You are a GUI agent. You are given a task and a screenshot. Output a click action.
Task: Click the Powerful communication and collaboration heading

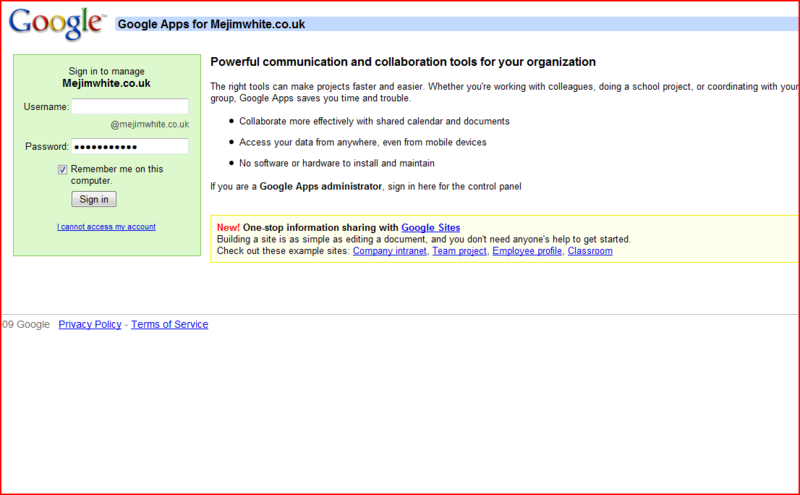pos(403,62)
